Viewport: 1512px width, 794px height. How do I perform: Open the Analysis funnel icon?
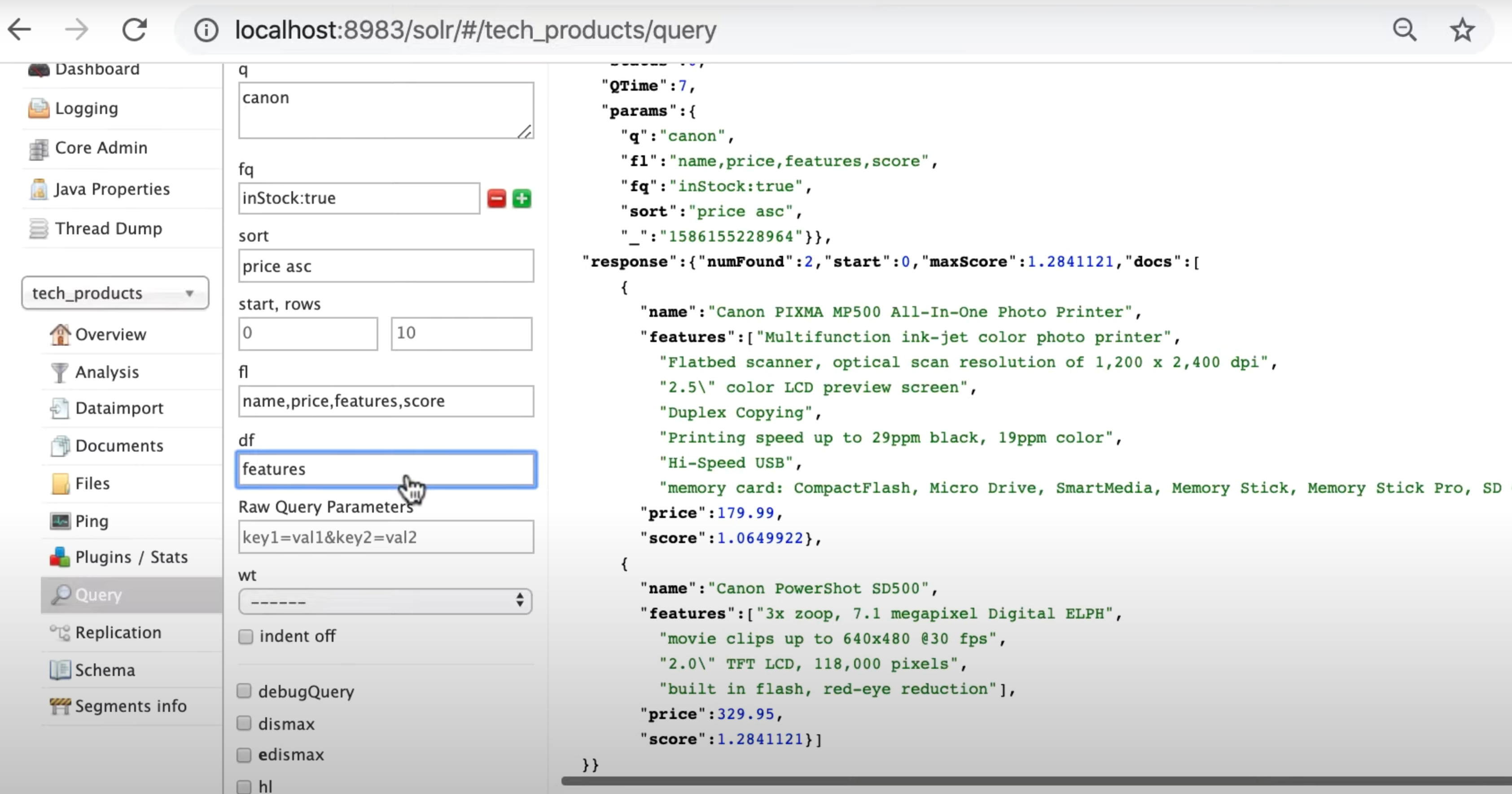point(59,372)
